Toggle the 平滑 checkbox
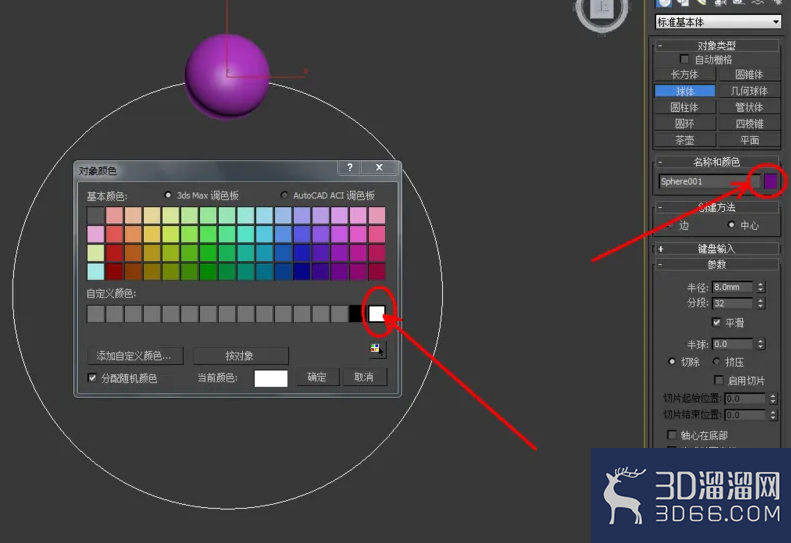The height and width of the screenshot is (543, 791). (x=716, y=322)
